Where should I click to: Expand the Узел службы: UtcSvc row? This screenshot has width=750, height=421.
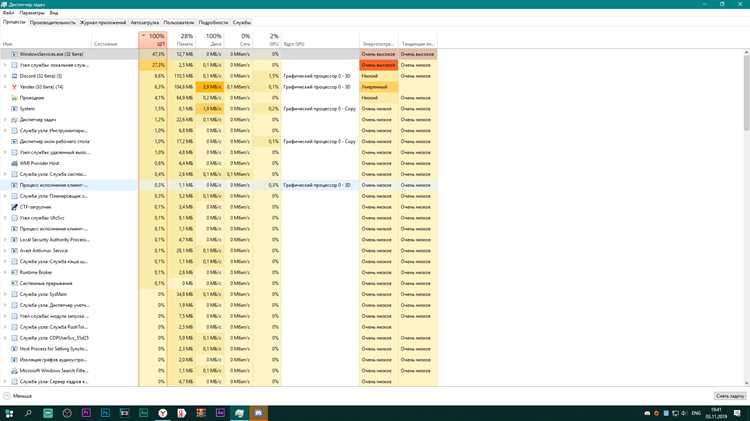[5, 218]
